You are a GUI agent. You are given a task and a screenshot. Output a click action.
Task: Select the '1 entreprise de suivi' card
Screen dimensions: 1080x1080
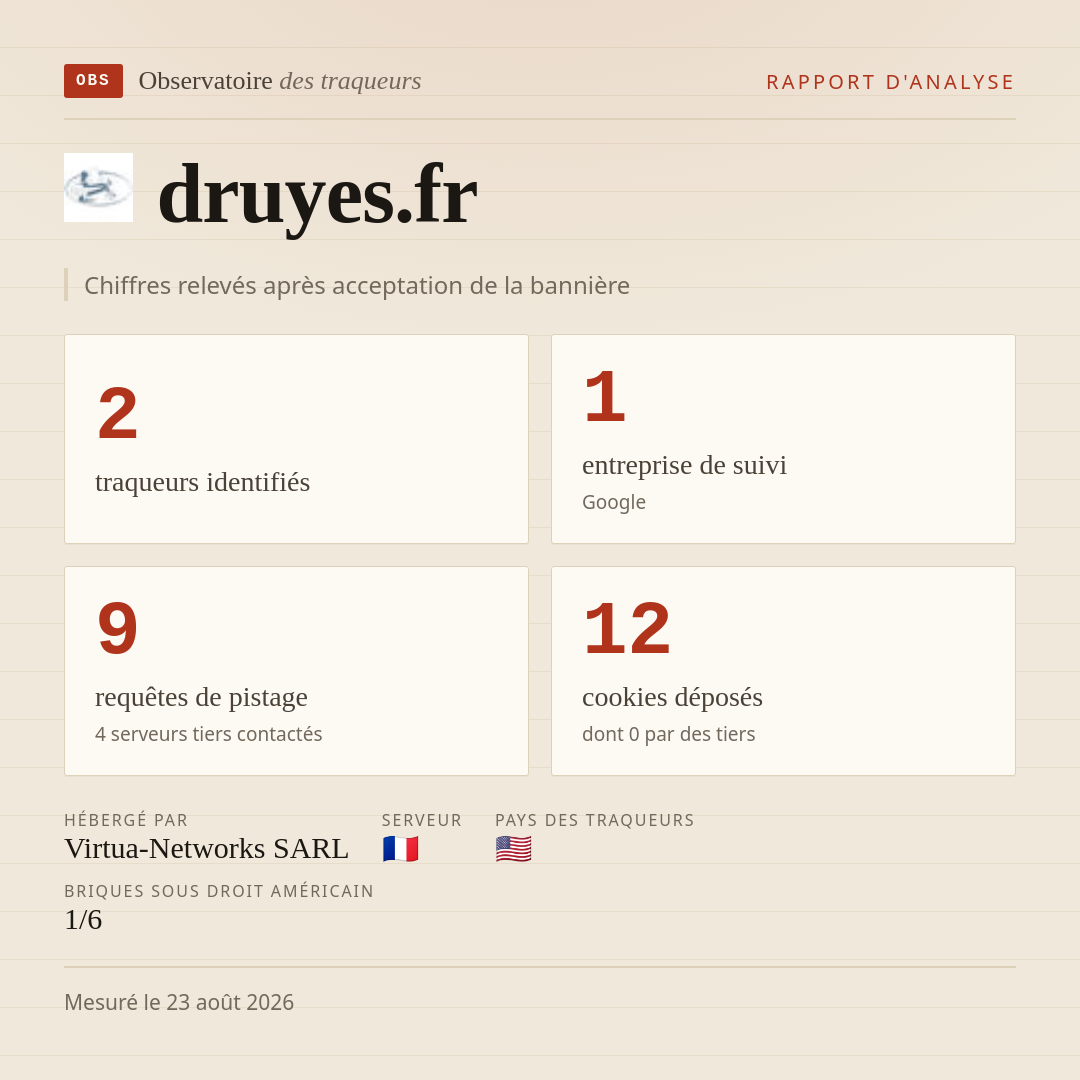click(783, 439)
